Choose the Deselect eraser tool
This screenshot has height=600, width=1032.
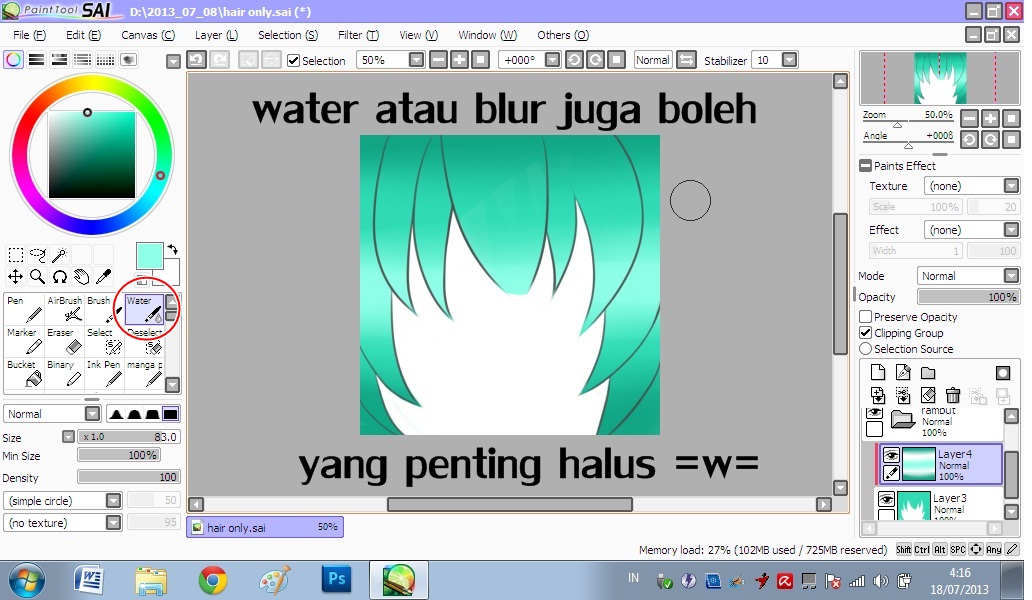144,341
